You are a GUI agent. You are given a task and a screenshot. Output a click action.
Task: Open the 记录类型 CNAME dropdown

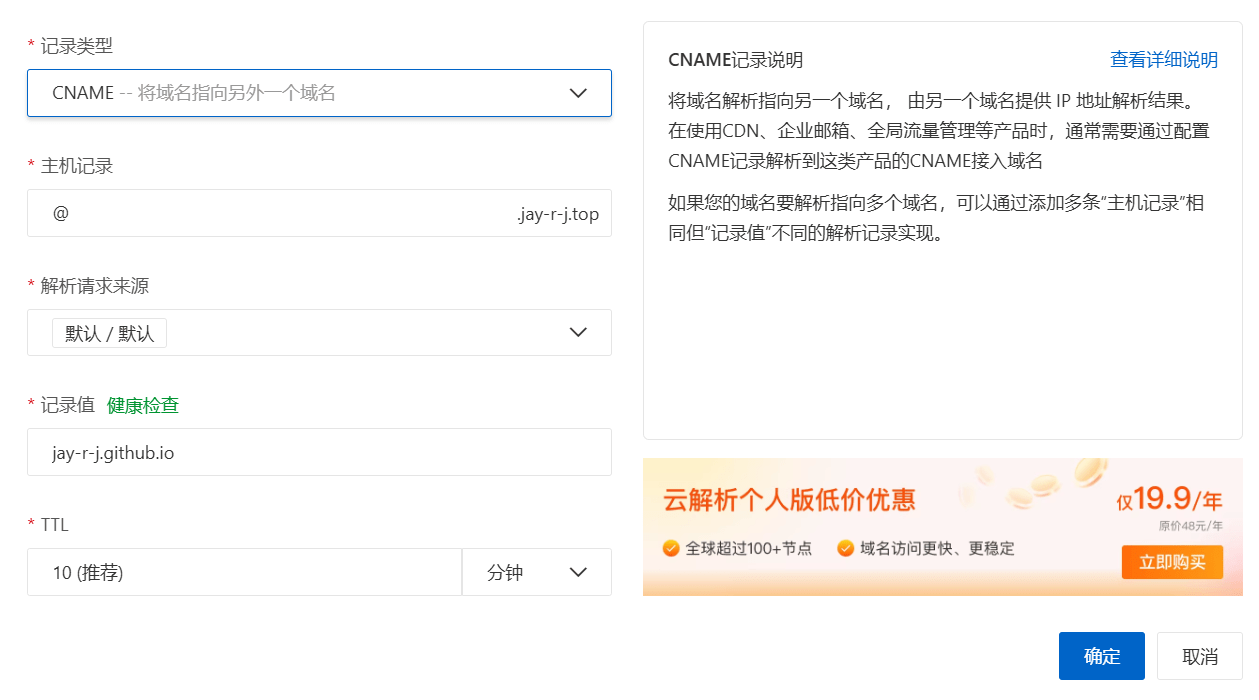[x=300, y=93]
